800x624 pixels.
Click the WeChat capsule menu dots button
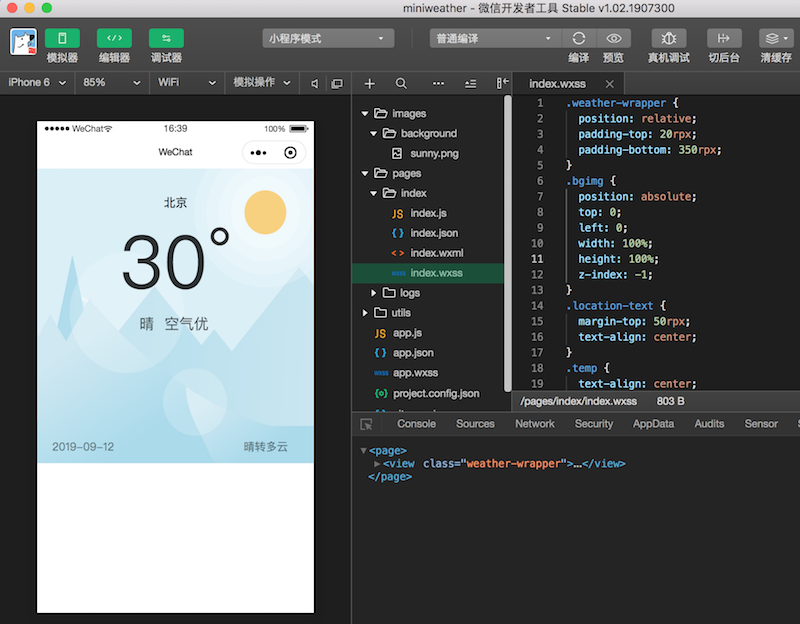[x=258, y=153]
